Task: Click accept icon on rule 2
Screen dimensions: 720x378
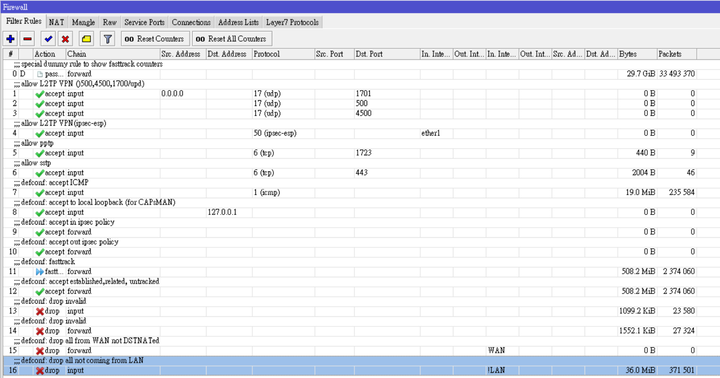Action: 40,104
